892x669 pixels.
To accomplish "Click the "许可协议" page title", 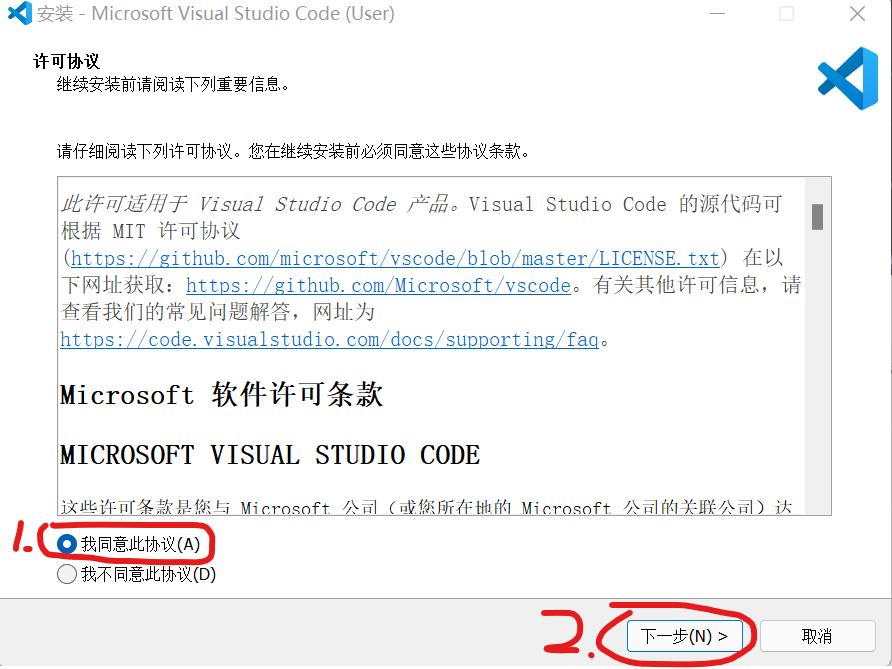I will coord(66,61).
